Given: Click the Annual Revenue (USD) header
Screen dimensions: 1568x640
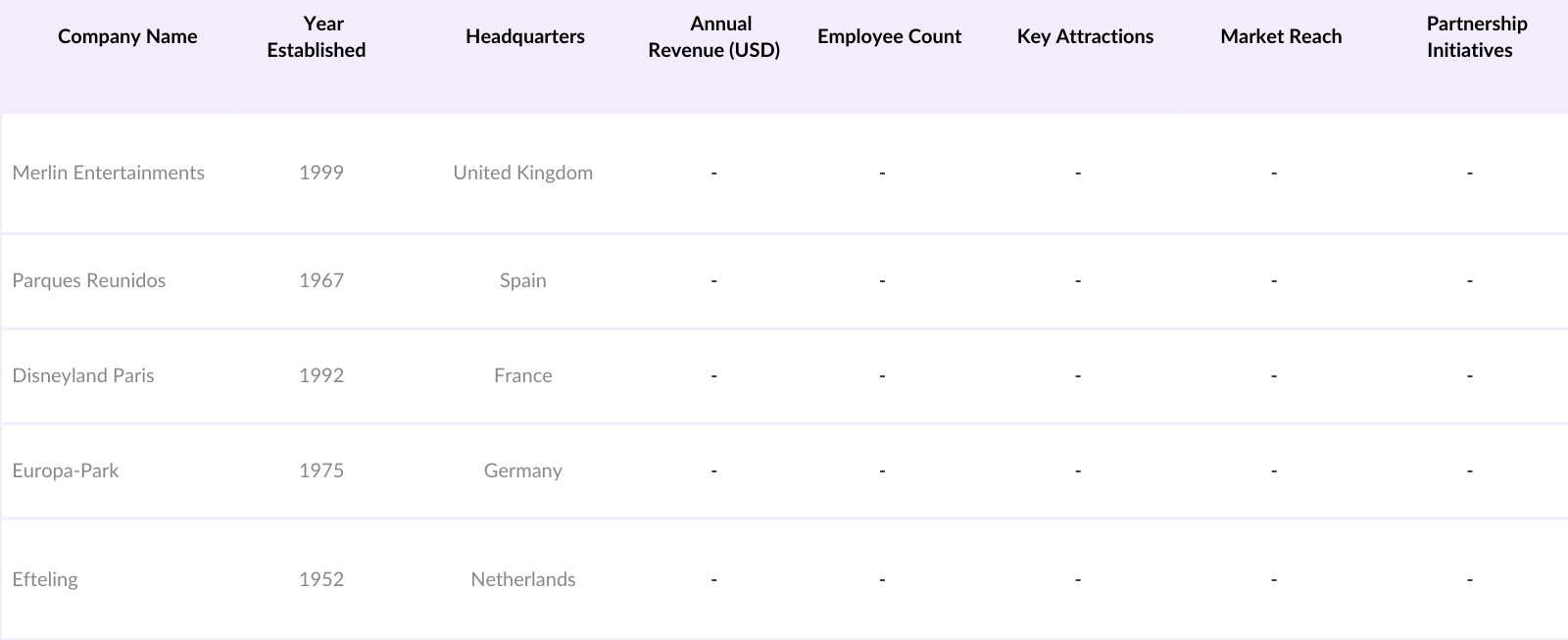Looking at the screenshot, I should pos(714,37).
